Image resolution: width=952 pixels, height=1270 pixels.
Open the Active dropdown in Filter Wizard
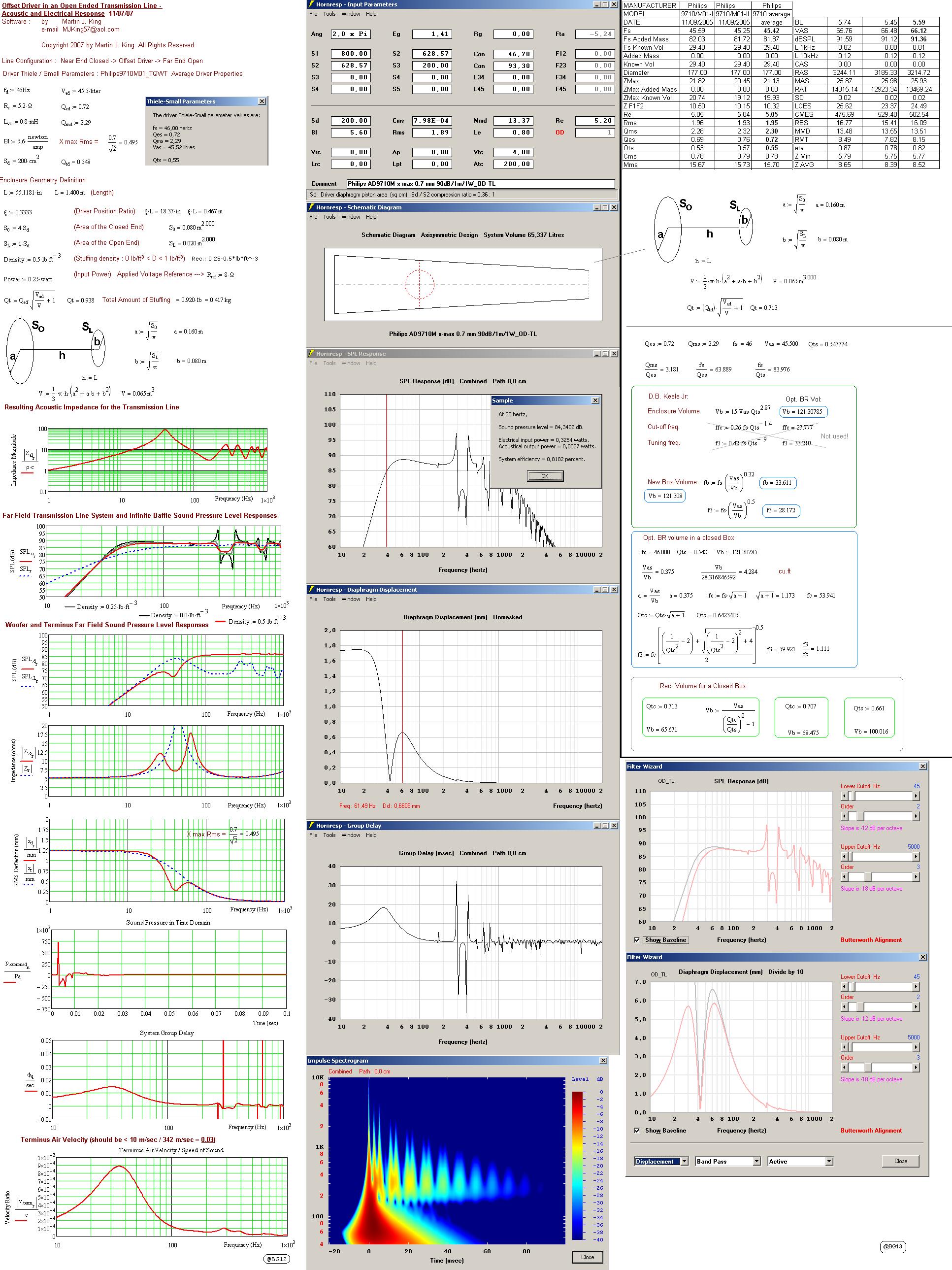point(828,1161)
